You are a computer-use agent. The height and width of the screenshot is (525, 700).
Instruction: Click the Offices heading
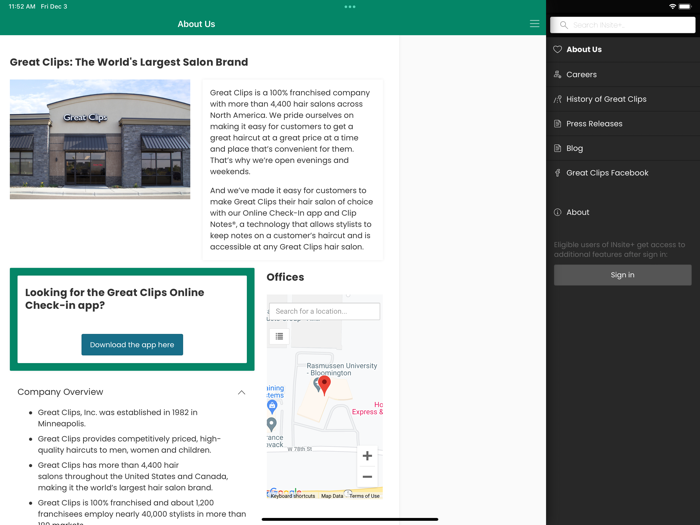click(x=285, y=277)
